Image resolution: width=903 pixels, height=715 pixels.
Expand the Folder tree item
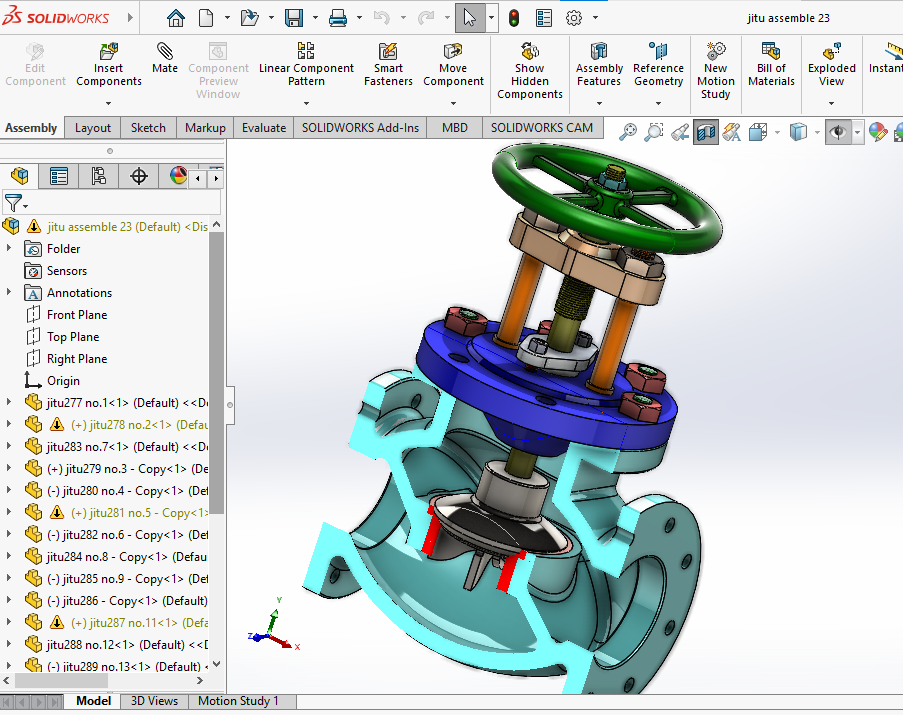(x=9, y=248)
